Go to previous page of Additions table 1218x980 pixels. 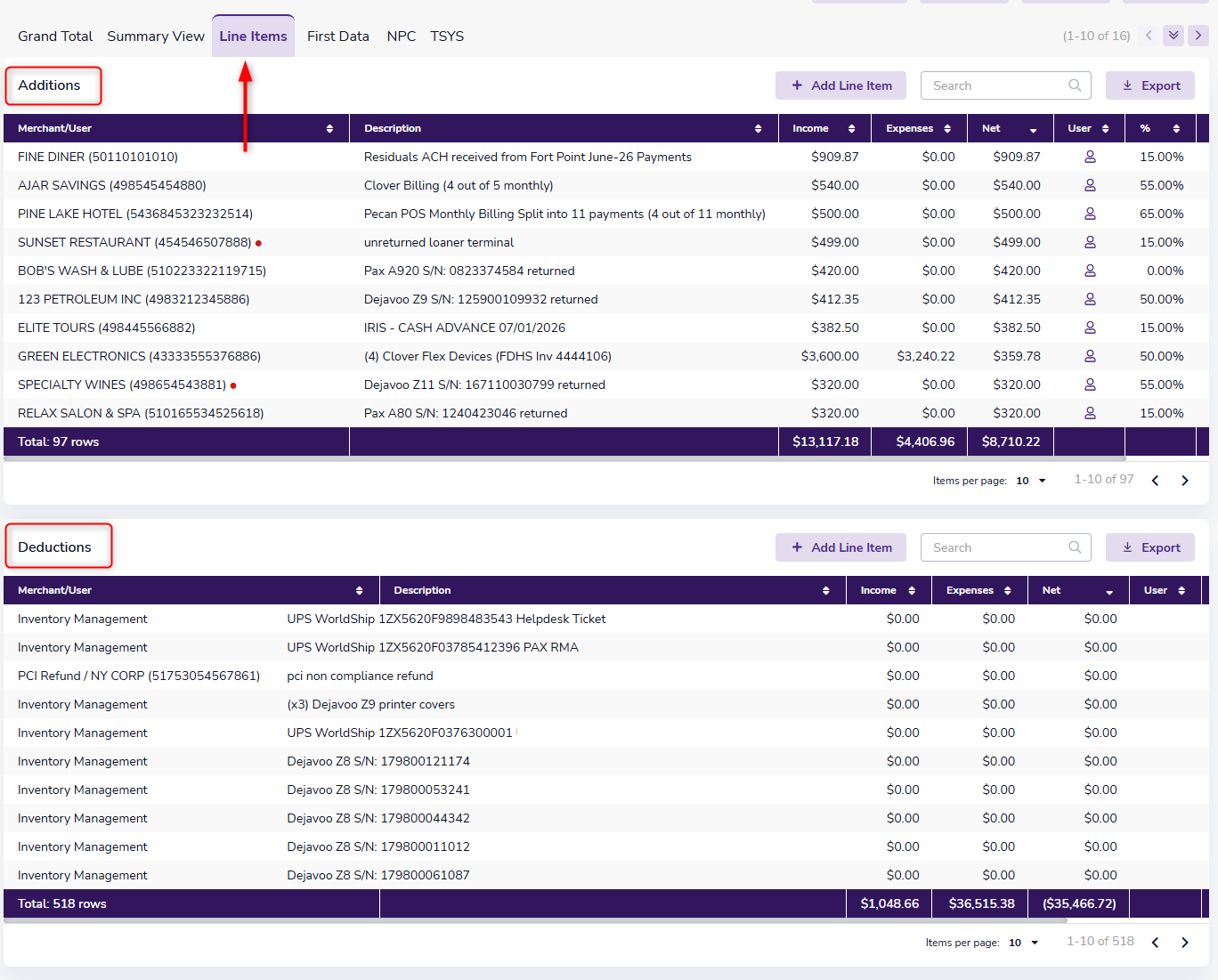click(x=1156, y=481)
